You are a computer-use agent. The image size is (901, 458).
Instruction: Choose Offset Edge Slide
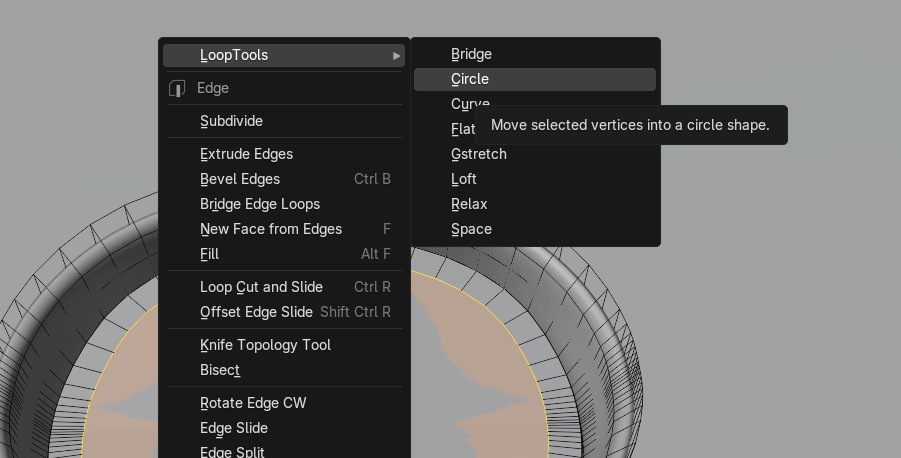coord(256,312)
